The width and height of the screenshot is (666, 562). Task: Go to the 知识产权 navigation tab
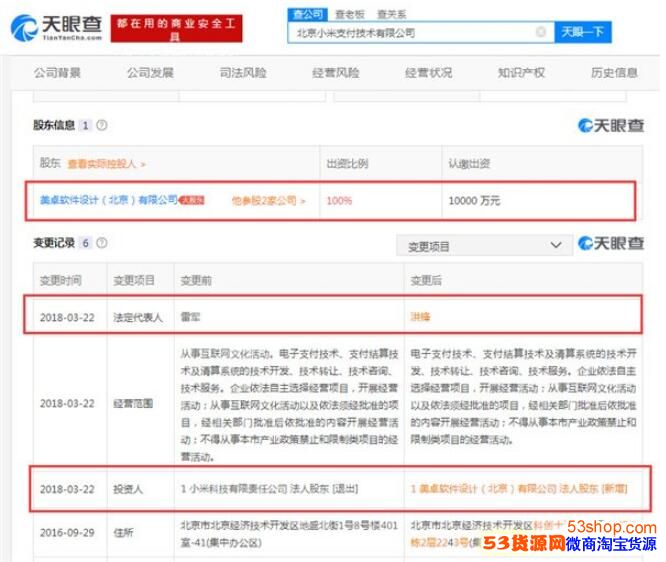(521, 73)
